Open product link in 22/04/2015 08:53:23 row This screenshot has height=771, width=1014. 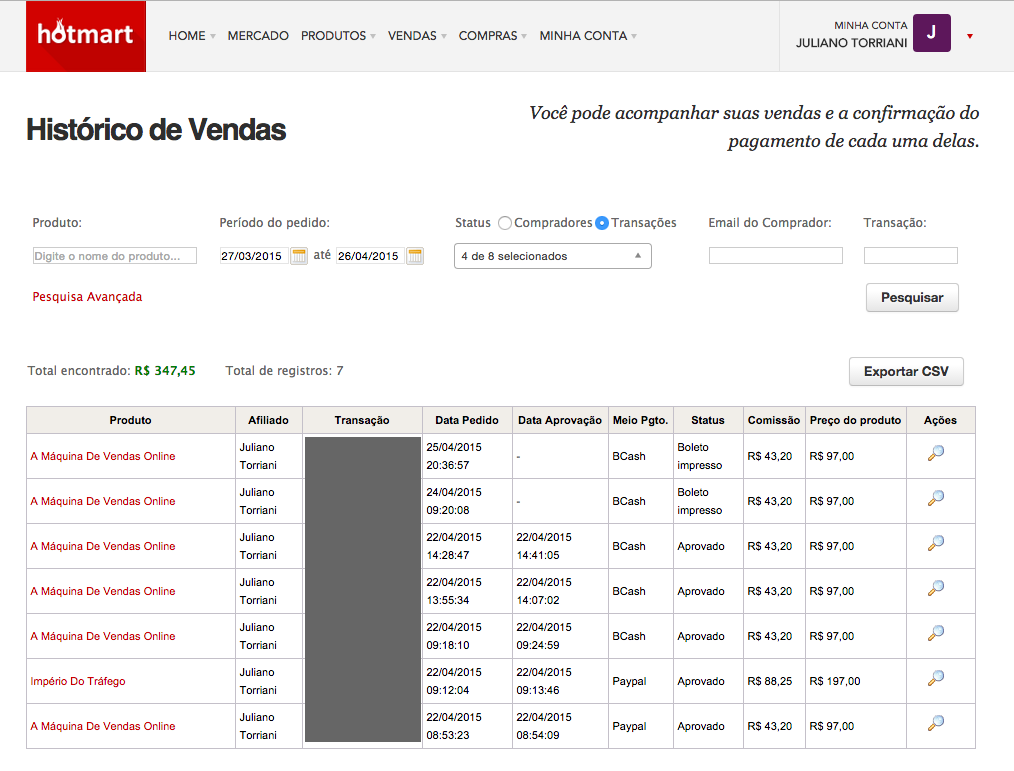tap(103, 726)
